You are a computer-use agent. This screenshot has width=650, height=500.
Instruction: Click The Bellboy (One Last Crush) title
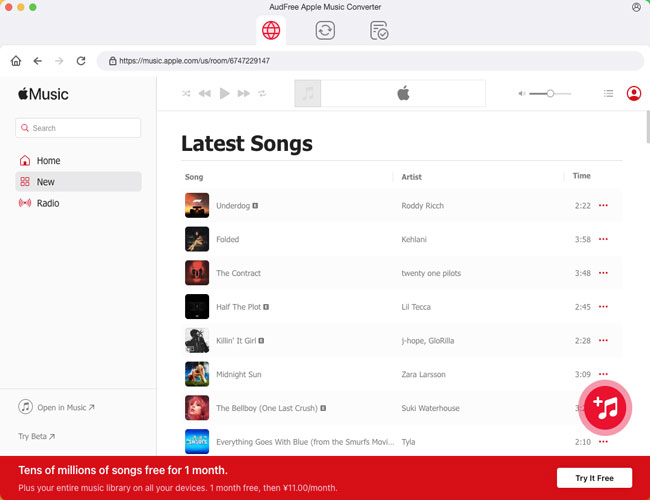(267, 408)
